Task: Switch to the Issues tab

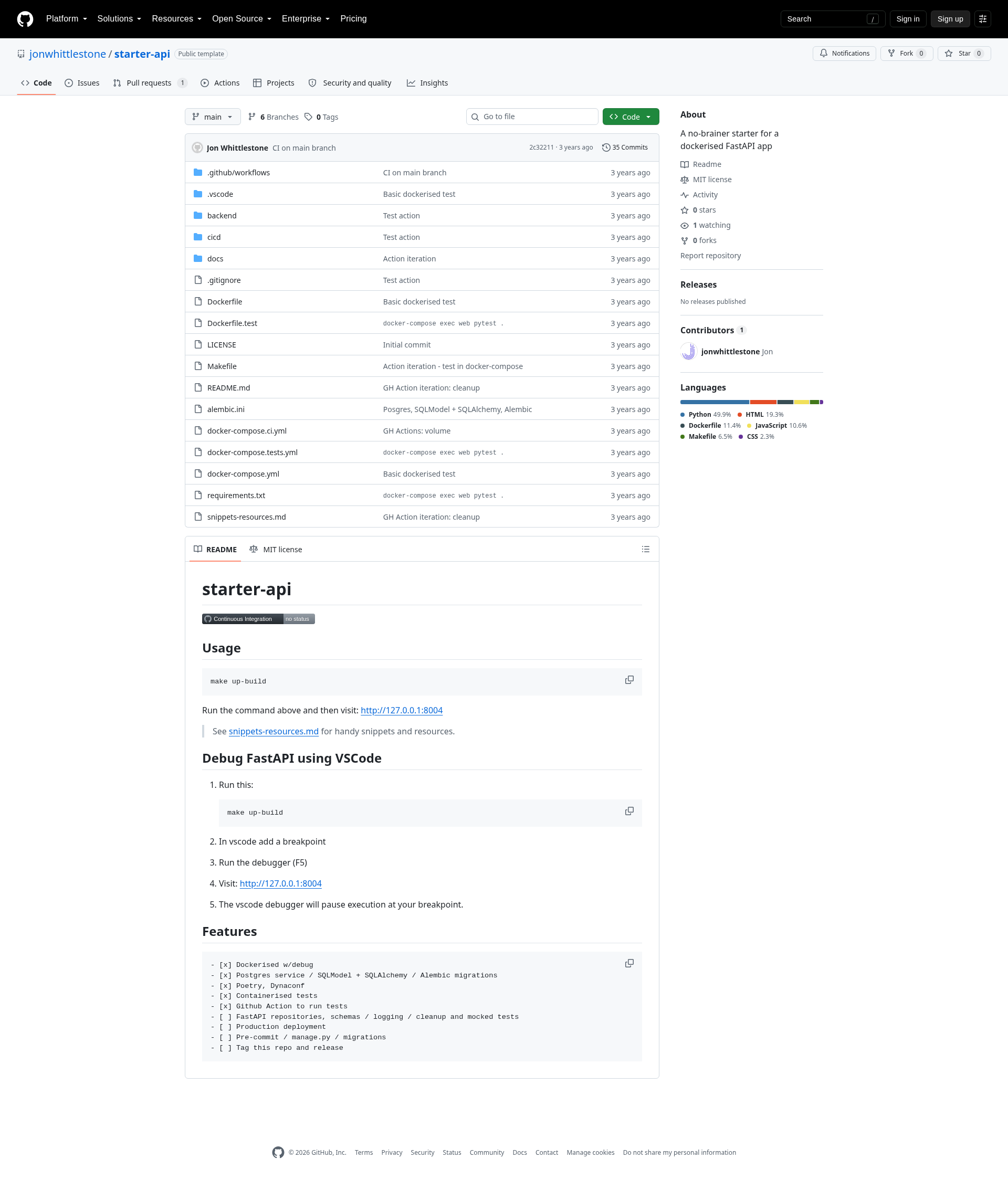Action: (82, 83)
